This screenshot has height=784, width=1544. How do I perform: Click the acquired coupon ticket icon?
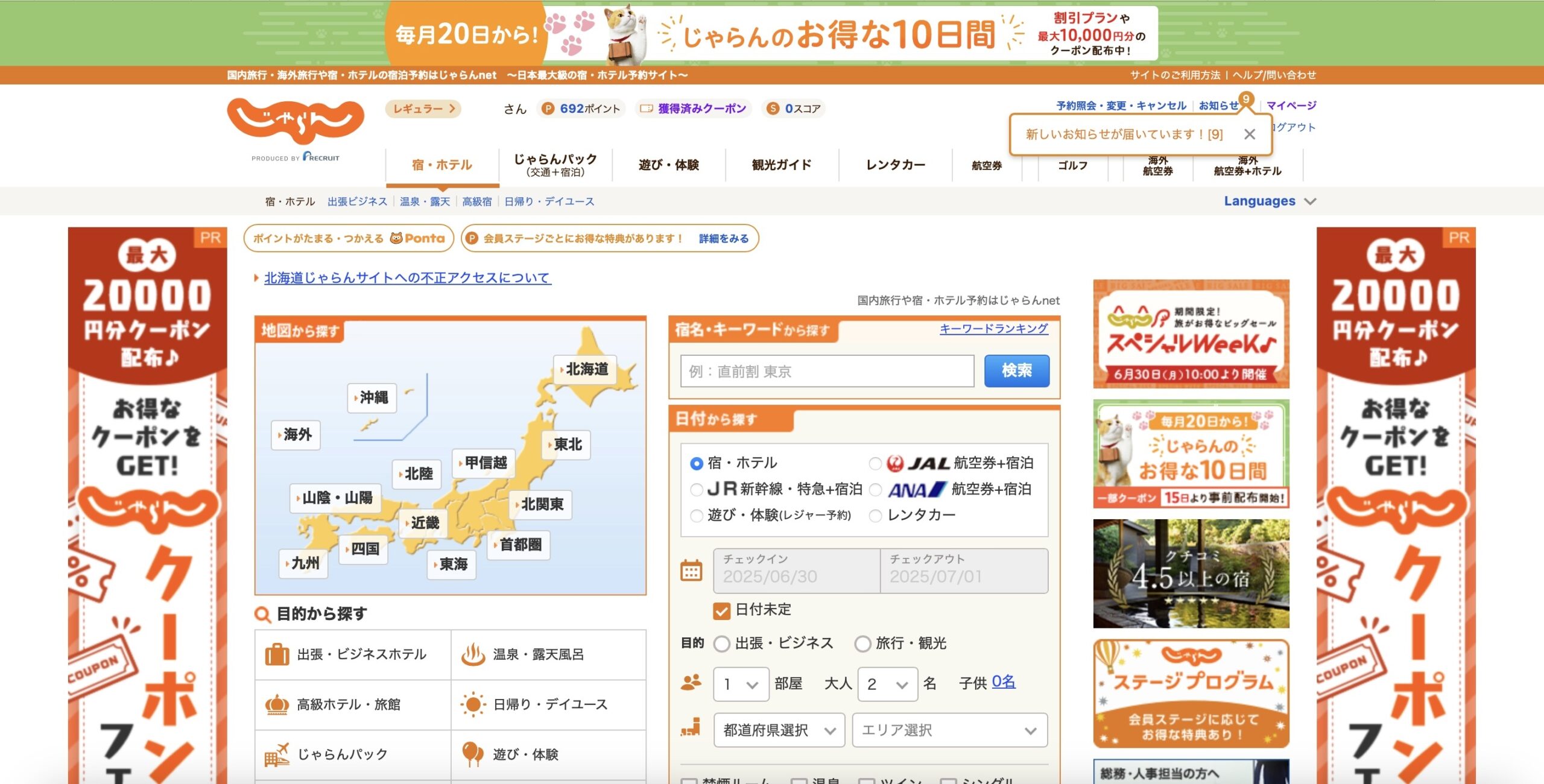pyautogui.click(x=646, y=109)
